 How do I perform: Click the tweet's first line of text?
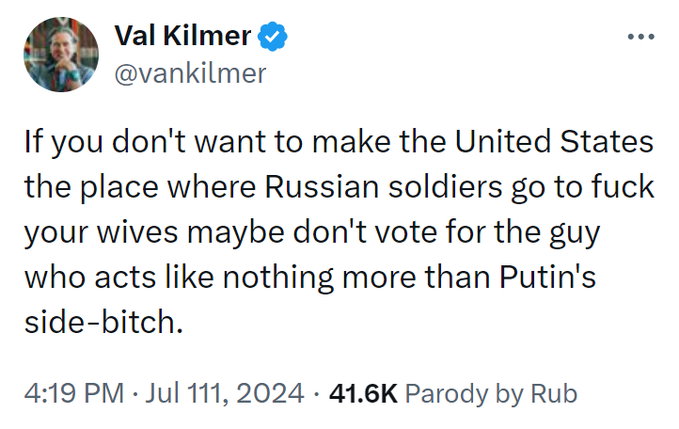339,142
